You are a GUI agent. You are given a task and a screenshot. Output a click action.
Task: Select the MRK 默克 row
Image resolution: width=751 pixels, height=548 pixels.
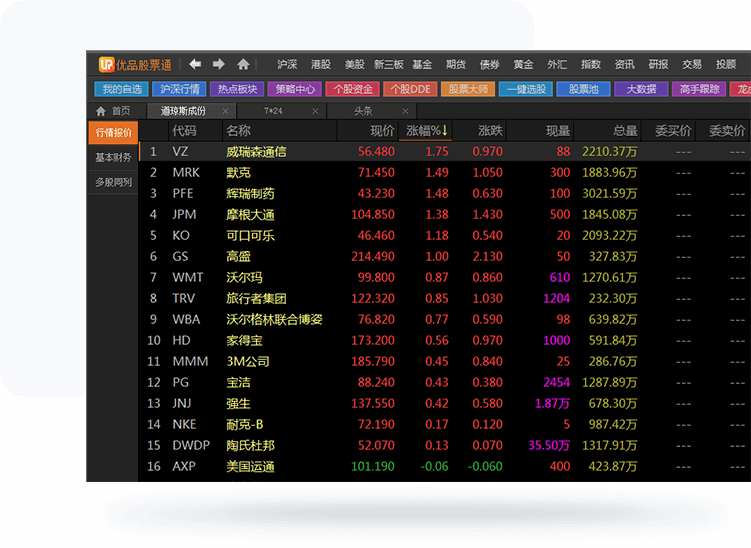point(444,172)
